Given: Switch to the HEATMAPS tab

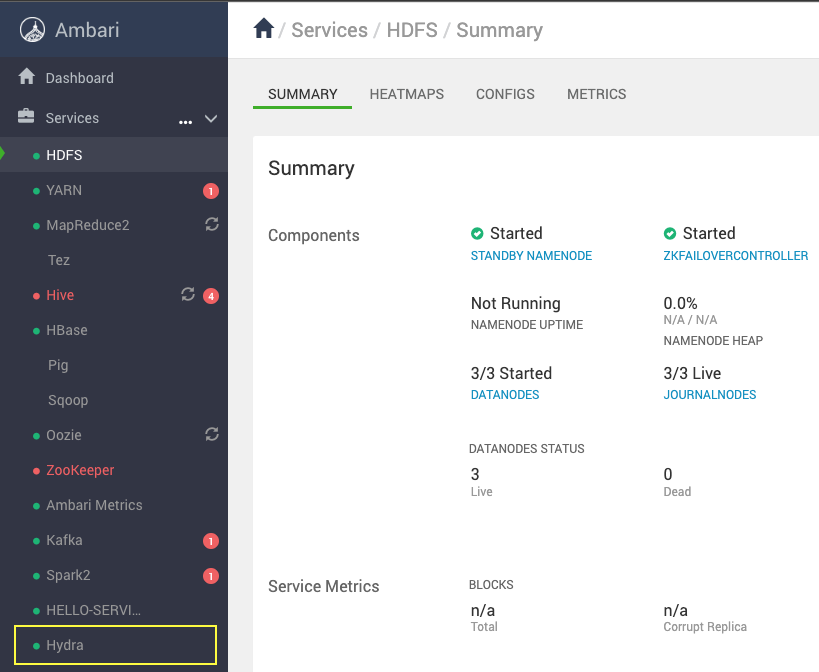Looking at the screenshot, I should click(407, 94).
